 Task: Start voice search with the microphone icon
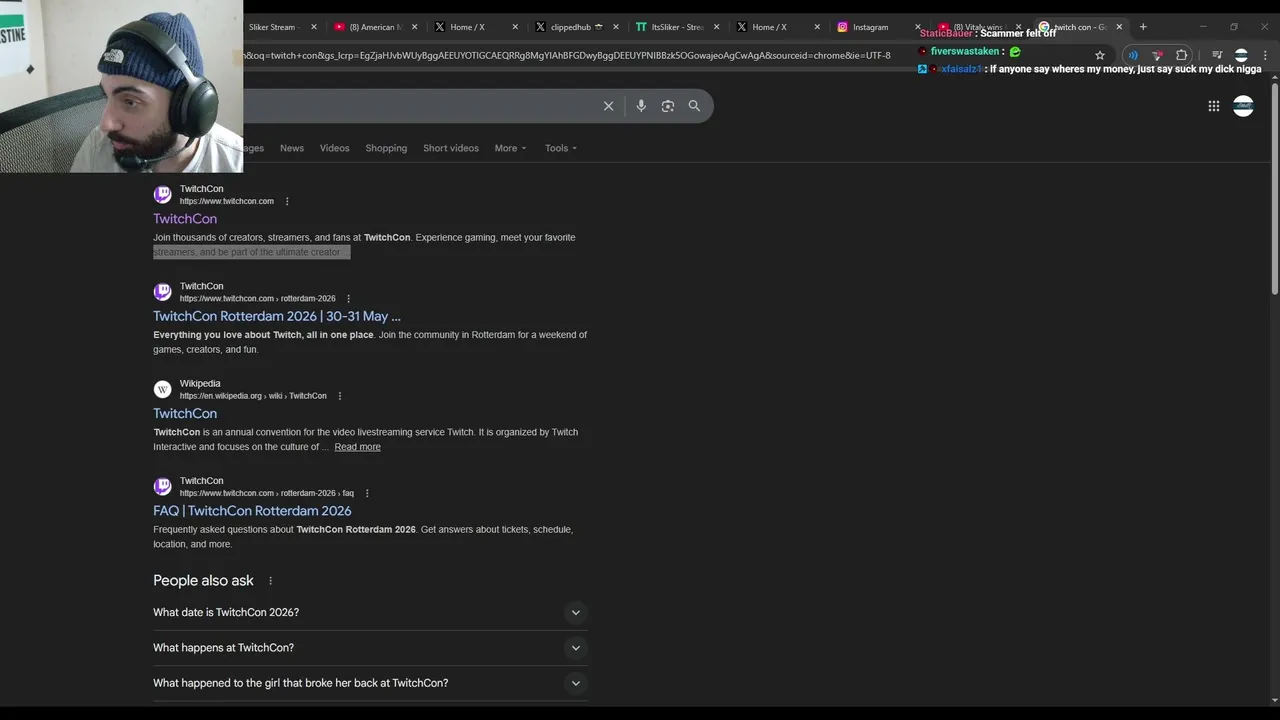coord(641,106)
